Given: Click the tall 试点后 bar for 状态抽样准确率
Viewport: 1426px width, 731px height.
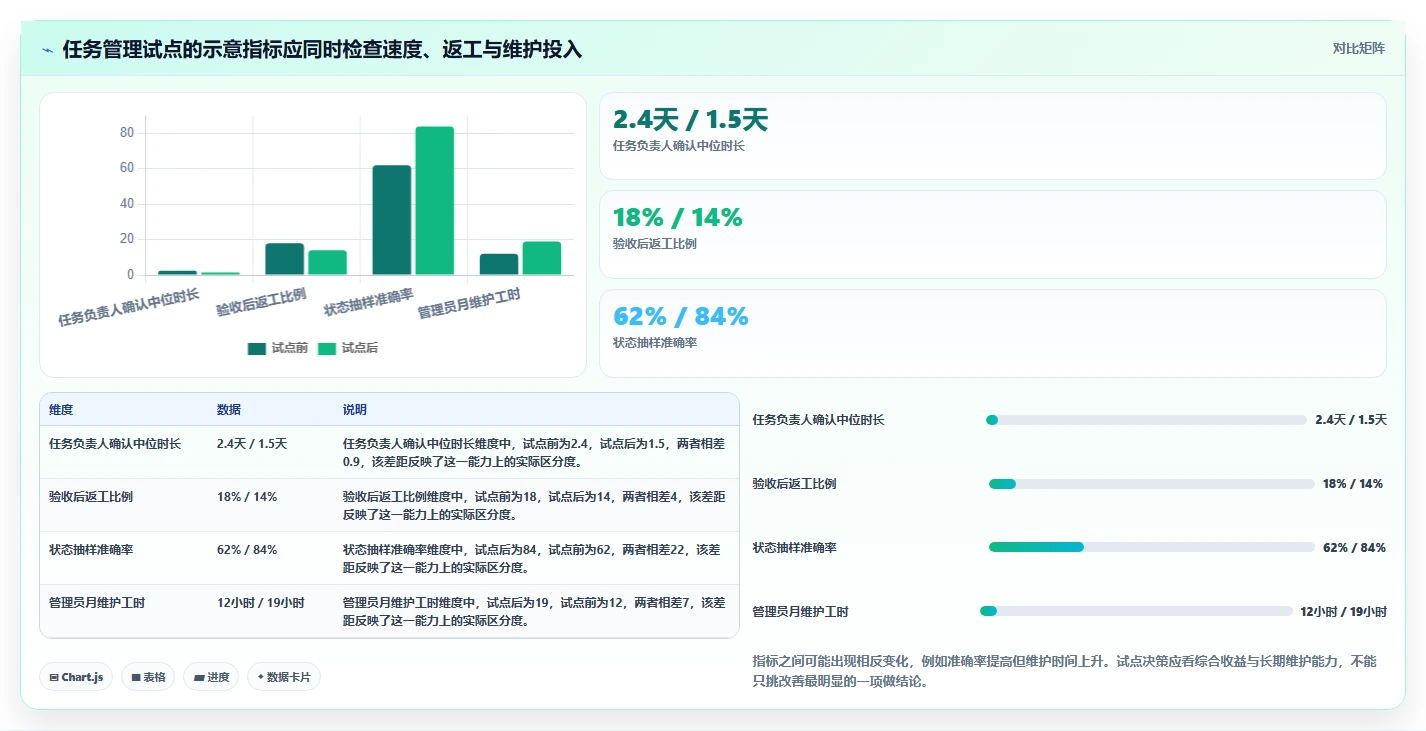Looking at the screenshot, I should [435, 201].
